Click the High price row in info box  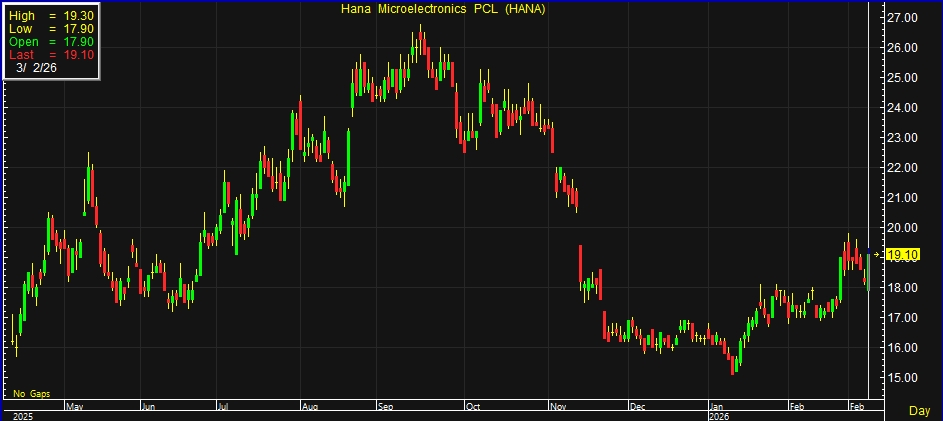(49, 17)
